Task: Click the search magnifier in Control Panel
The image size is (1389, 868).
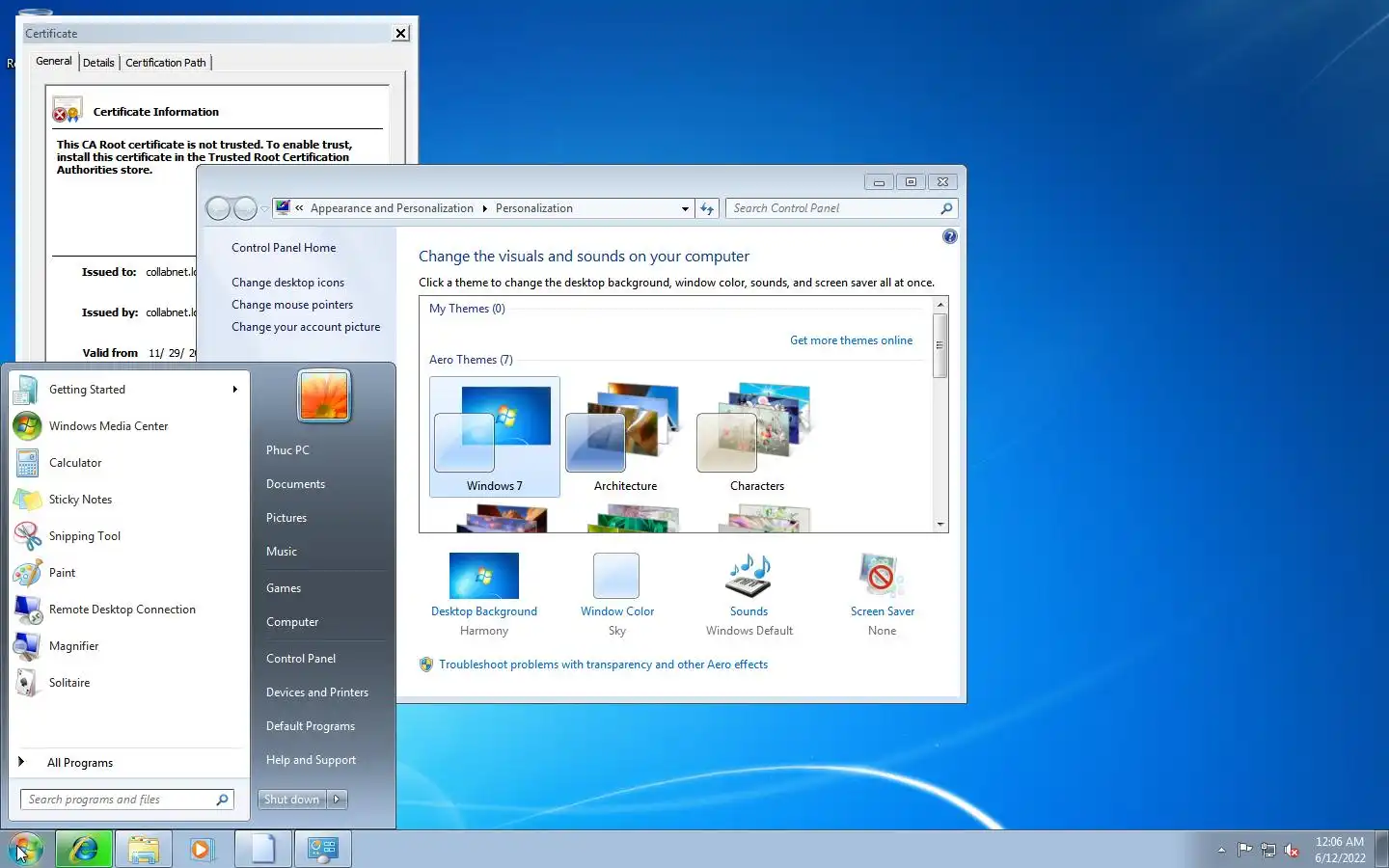Action: (946, 208)
